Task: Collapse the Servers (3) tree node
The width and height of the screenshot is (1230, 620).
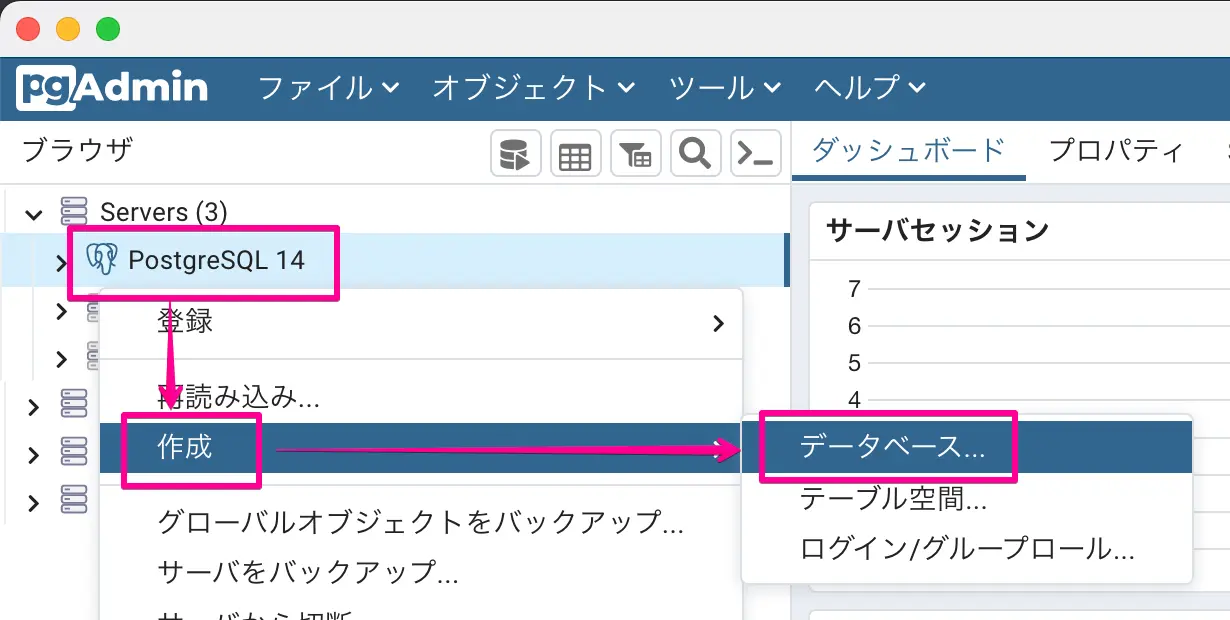Action: [34, 213]
